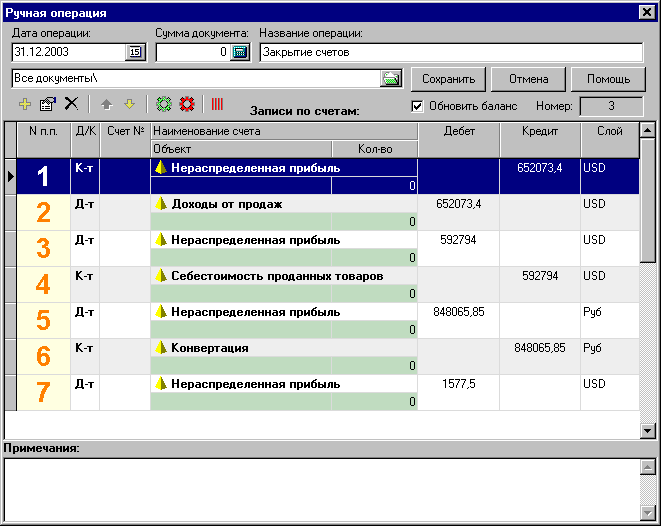Screen dimensions: 661x526
Task: Click Наименование счета column header
Action: click(x=284, y=131)
